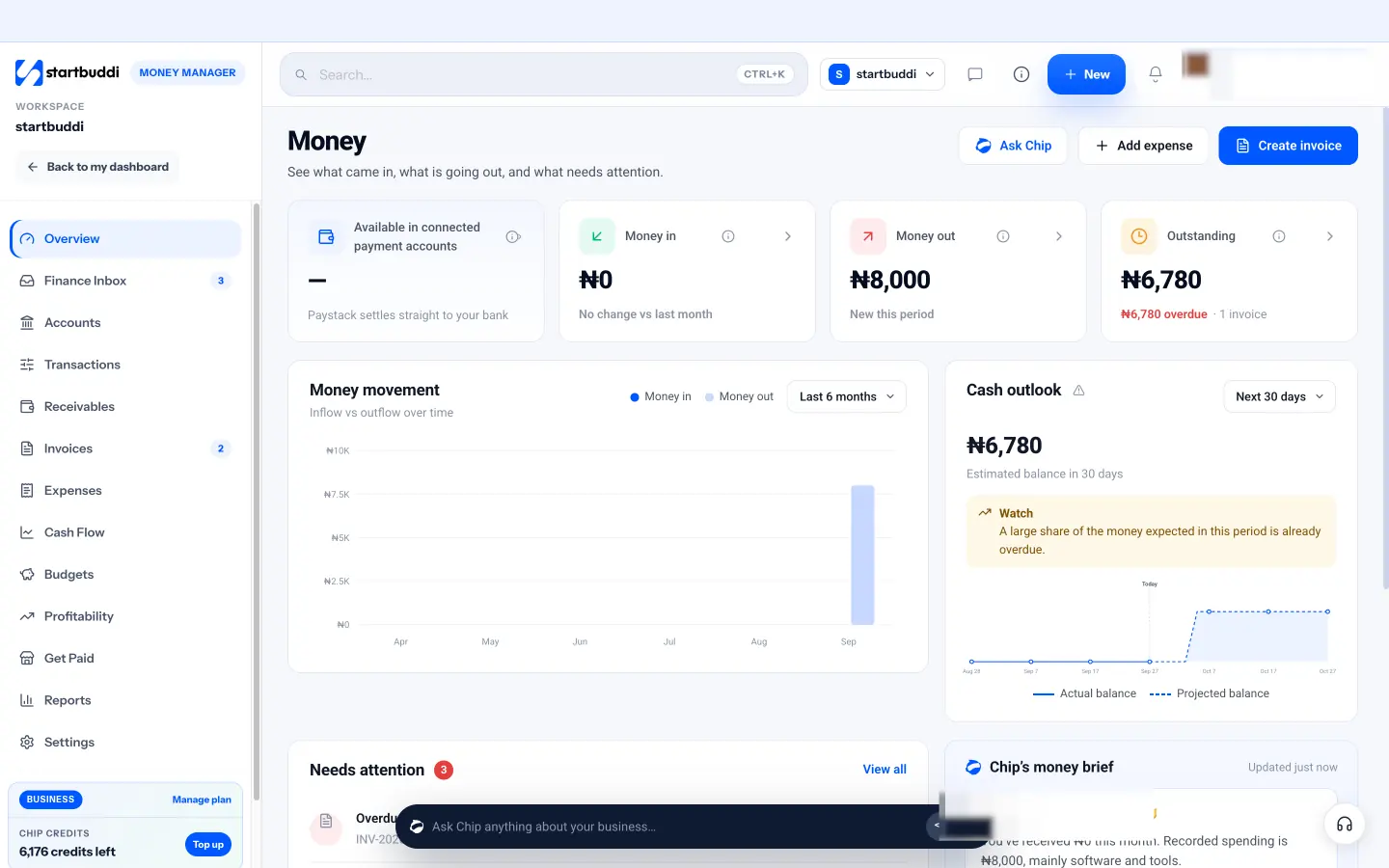Select Overview in the sidebar
The image size is (1389, 868).
click(125, 239)
